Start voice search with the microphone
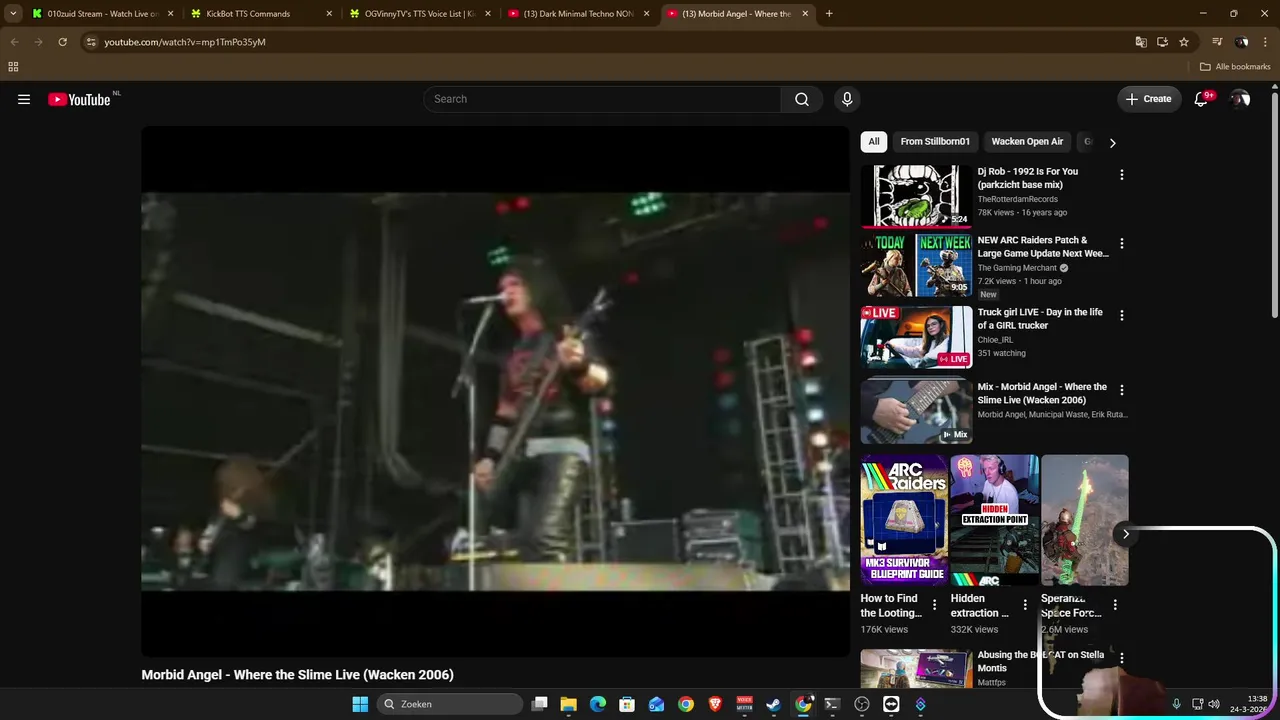 pos(847,99)
